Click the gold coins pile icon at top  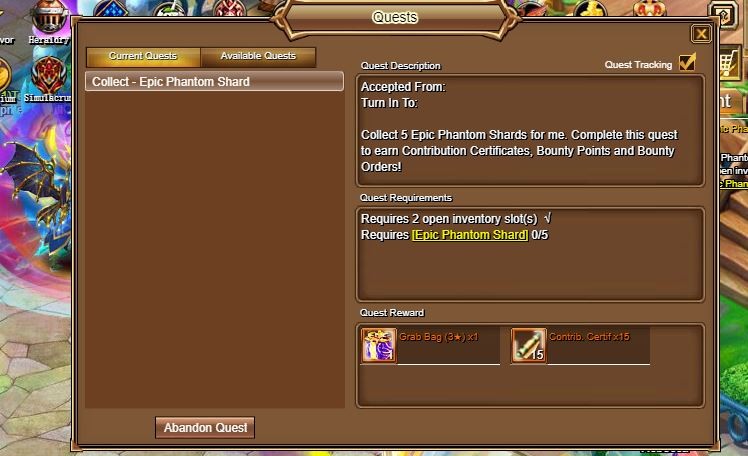590,8
